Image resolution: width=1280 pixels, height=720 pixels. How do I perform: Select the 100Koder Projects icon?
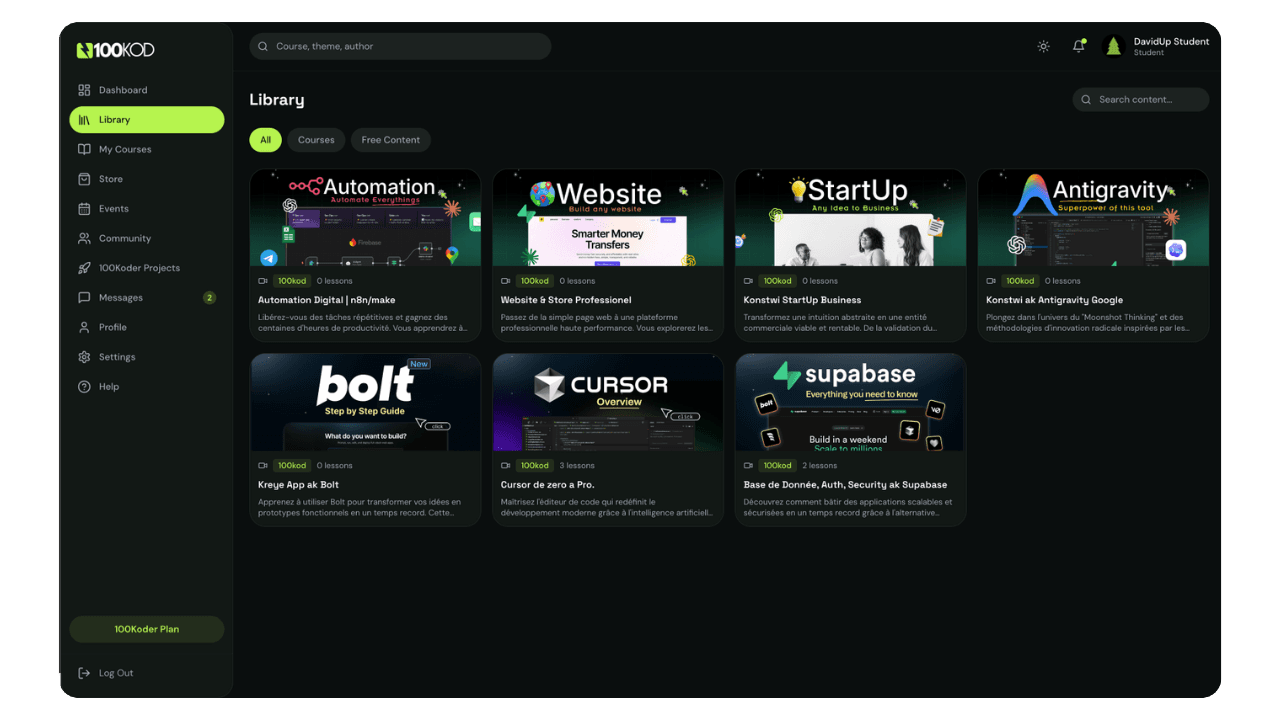(85, 268)
